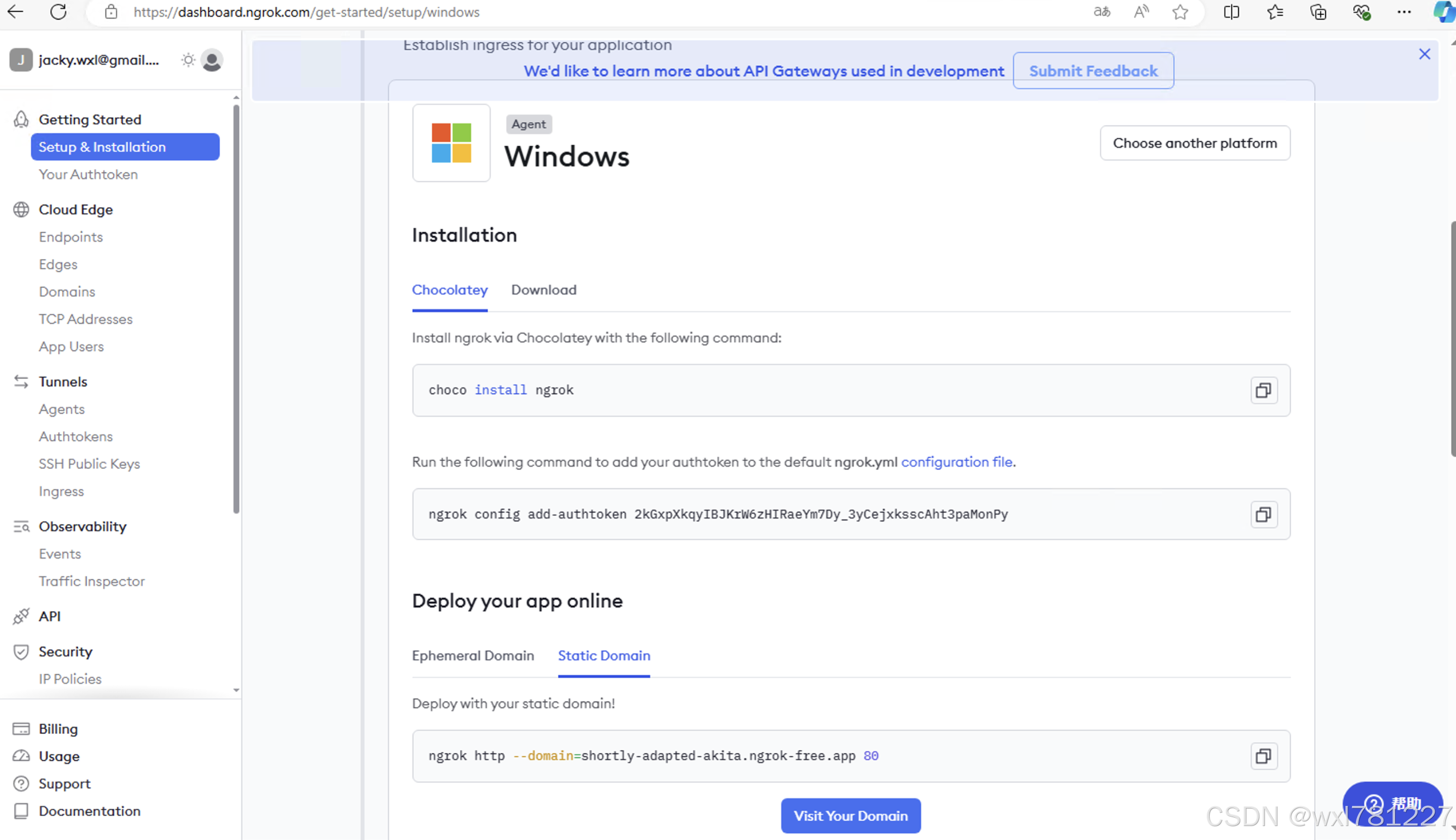Click sidebar scroll down arrow
1456x840 pixels.
[x=235, y=689]
